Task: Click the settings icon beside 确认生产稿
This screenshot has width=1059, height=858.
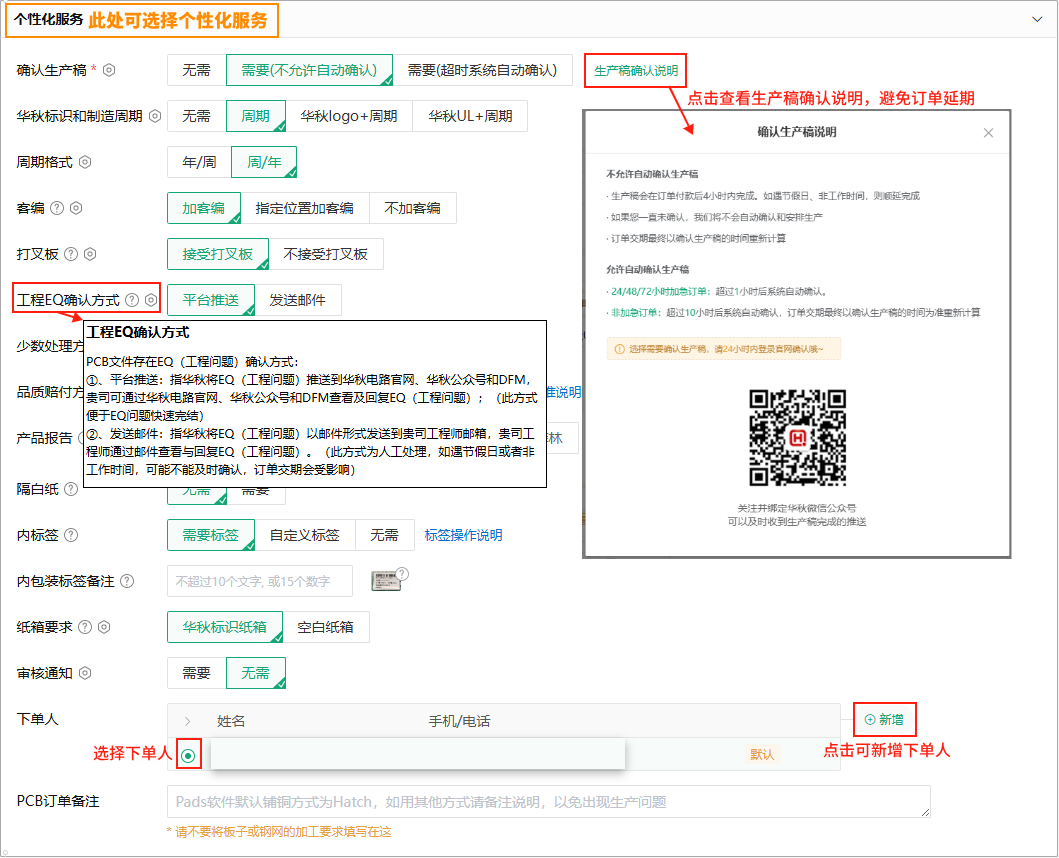Action: click(110, 71)
